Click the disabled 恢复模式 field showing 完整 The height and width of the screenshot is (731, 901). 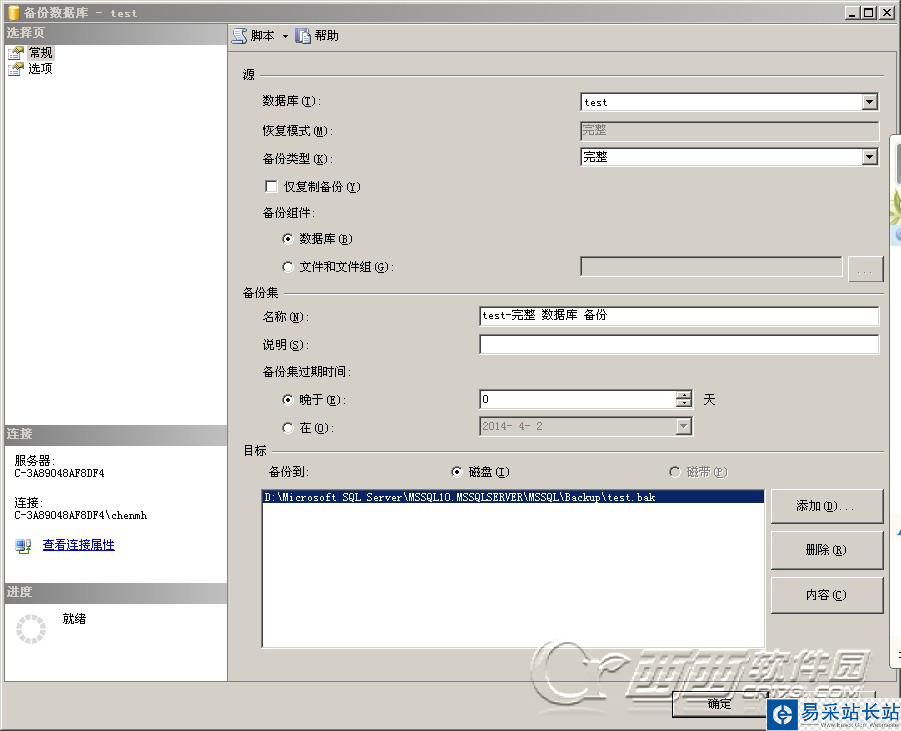tap(729, 130)
